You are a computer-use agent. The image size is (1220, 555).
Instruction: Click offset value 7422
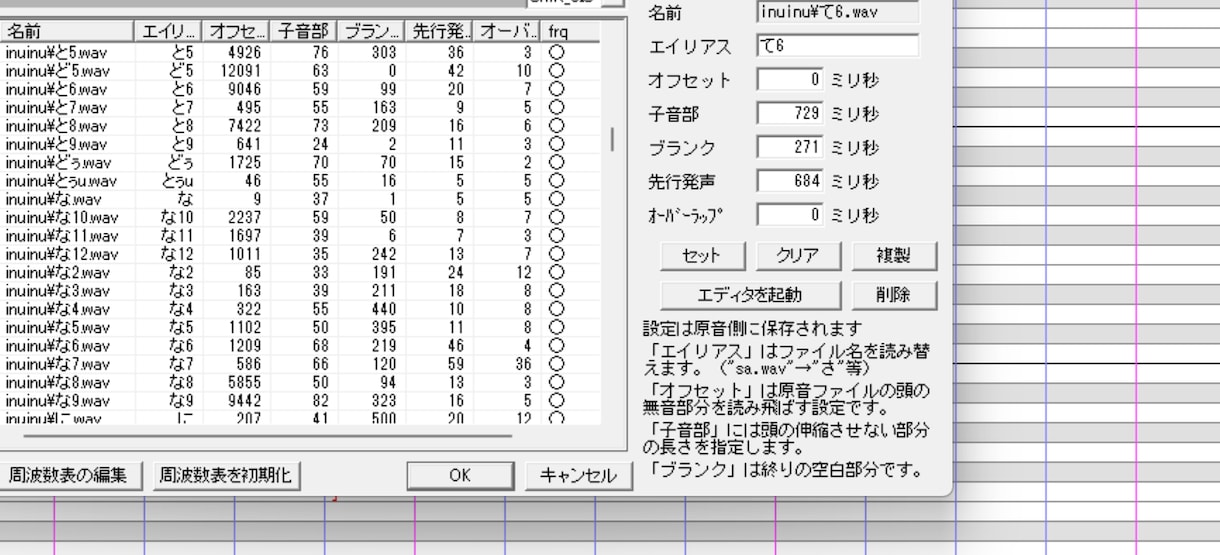(x=243, y=125)
